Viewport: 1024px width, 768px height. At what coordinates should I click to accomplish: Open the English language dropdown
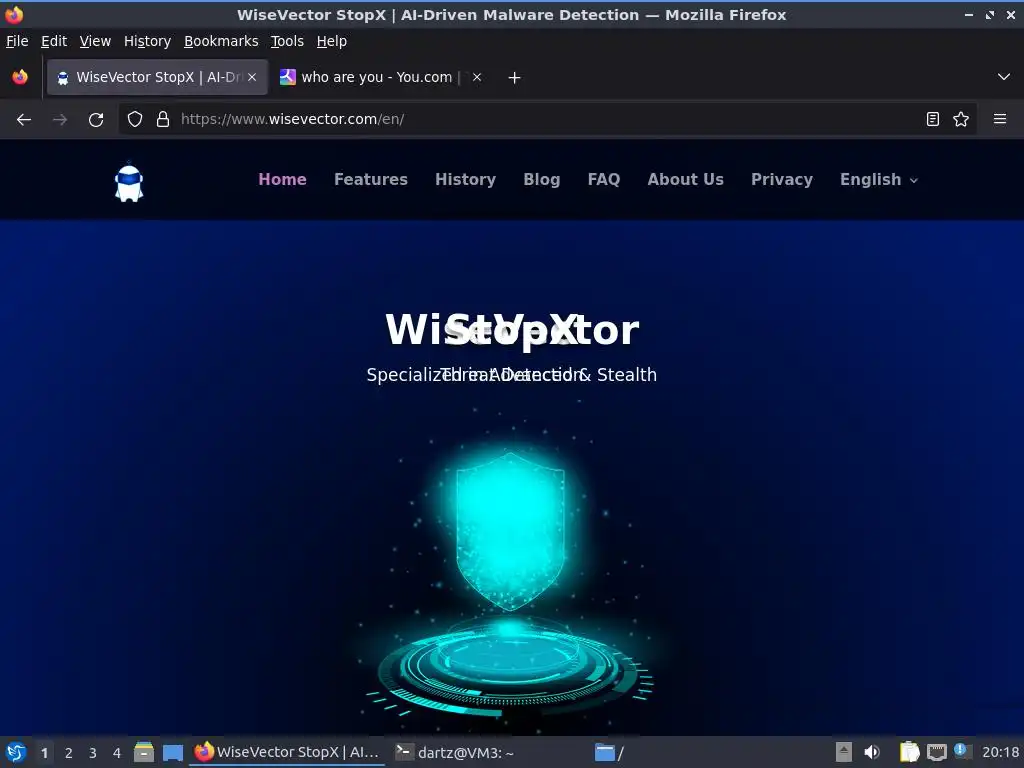point(879,180)
